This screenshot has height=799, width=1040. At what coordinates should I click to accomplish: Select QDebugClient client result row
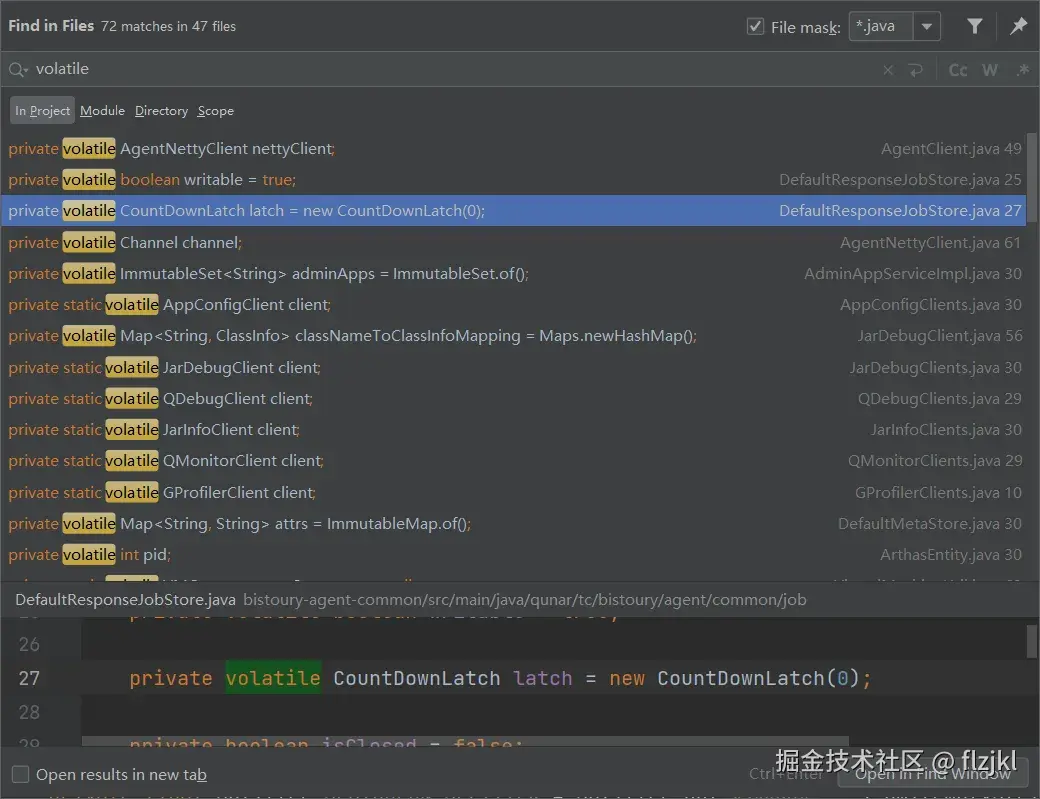[x=513, y=399]
